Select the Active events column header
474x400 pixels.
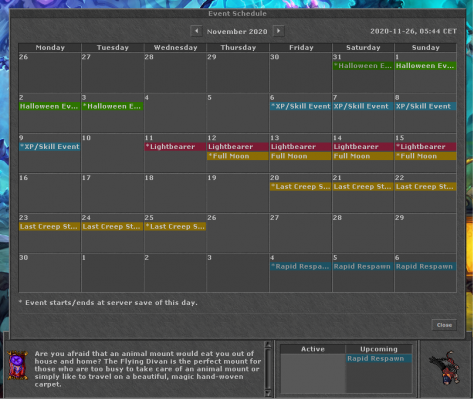coord(313,349)
